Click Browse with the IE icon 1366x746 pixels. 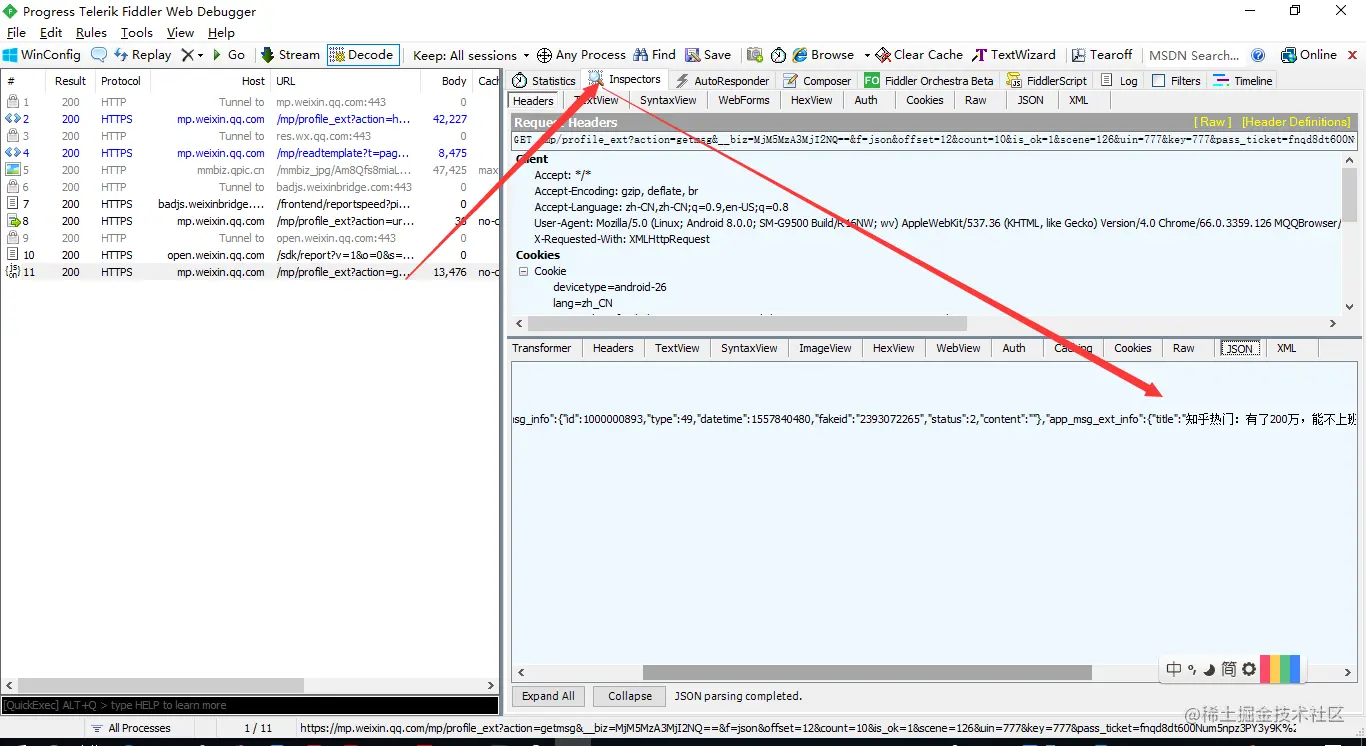pyautogui.click(x=823, y=55)
